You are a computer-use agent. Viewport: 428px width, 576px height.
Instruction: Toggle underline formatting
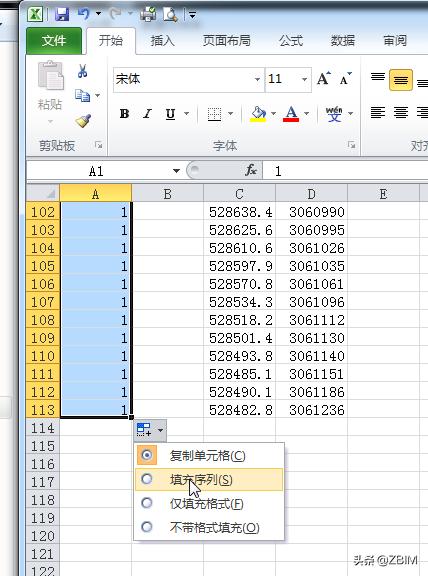170,114
